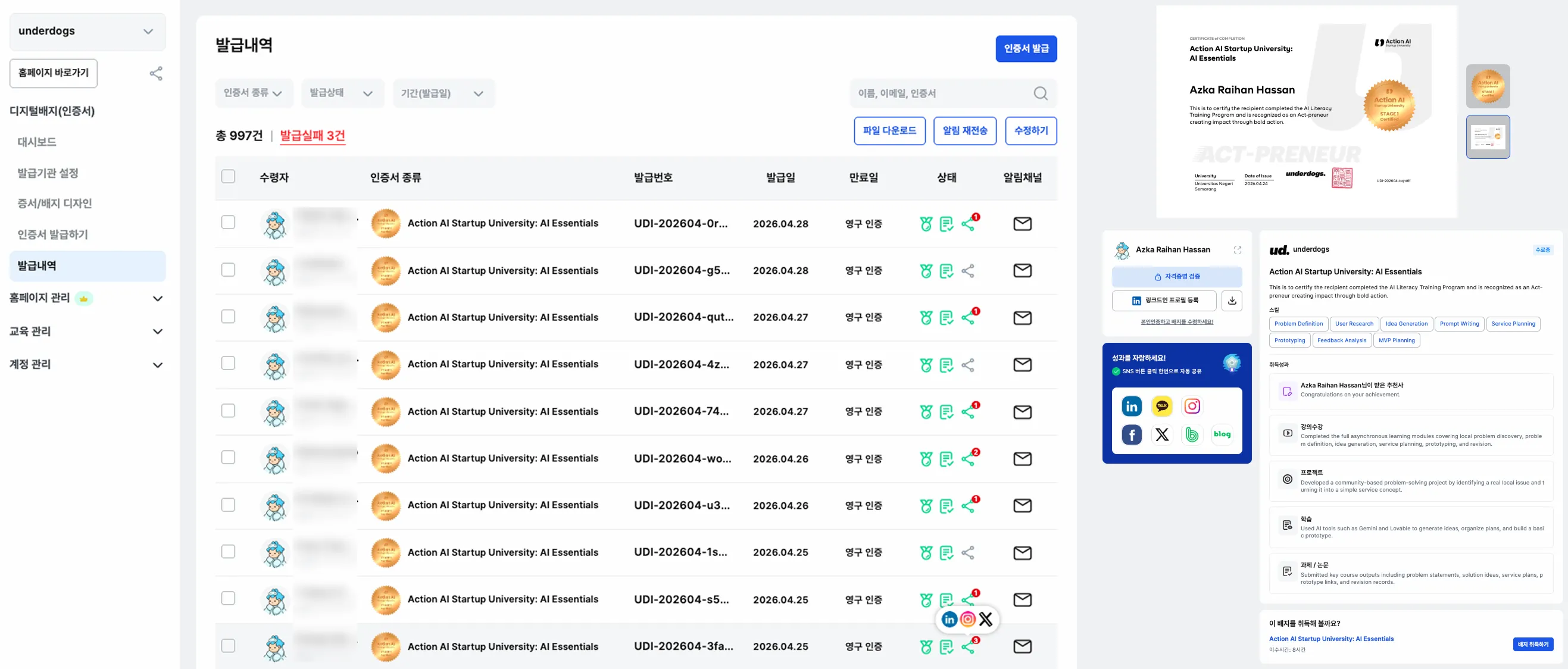The image size is (1568, 669).
Task: Open the 발급실패 3건 link
Action: 313,136
